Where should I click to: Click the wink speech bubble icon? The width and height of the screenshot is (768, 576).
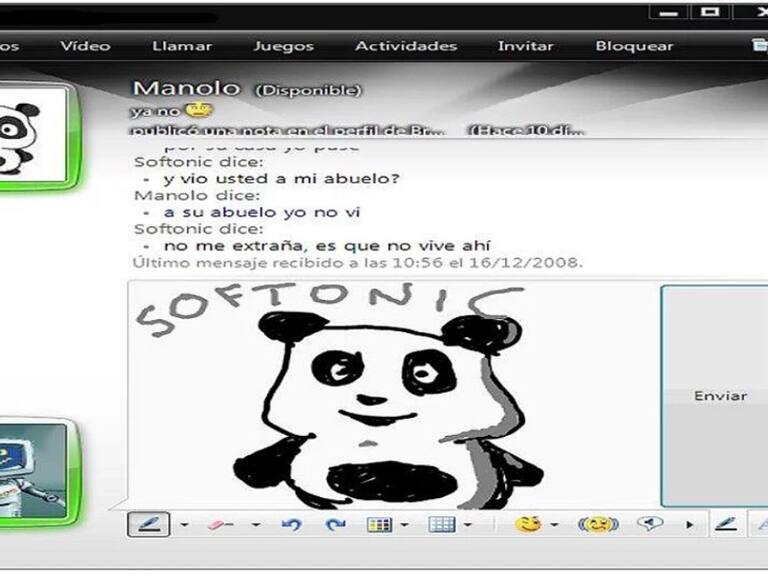pyautogui.click(x=651, y=524)
